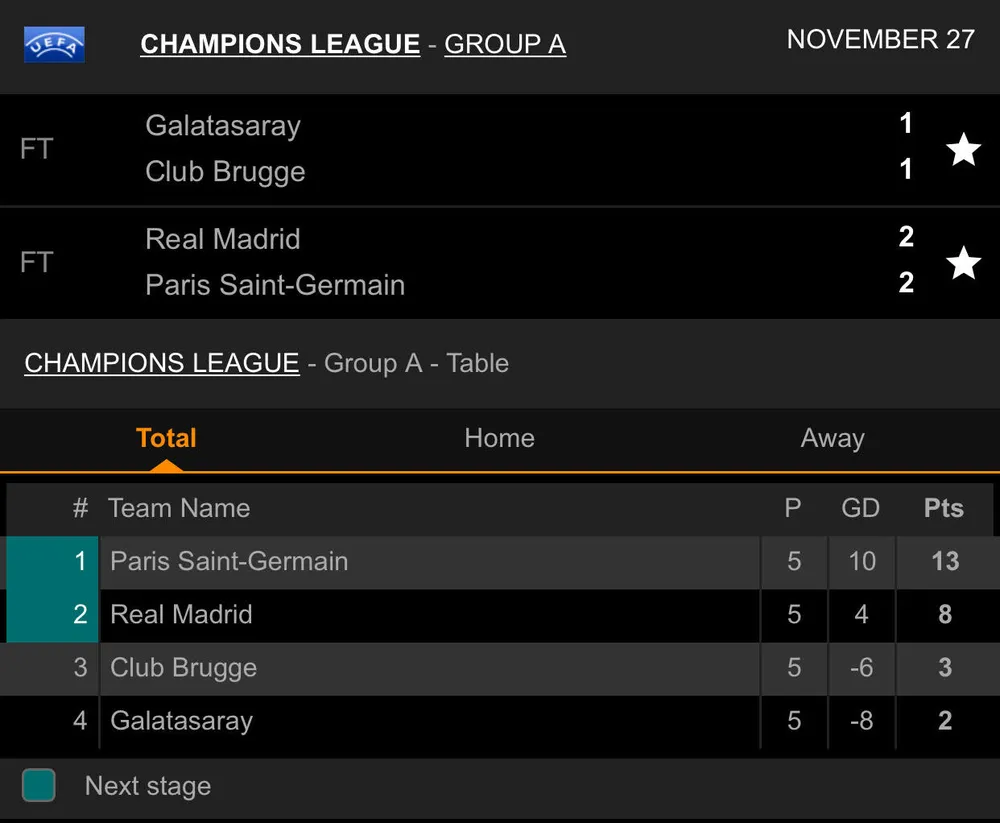Select Club Brugge row in the table

pyautogui.click(x=183, y=668)
